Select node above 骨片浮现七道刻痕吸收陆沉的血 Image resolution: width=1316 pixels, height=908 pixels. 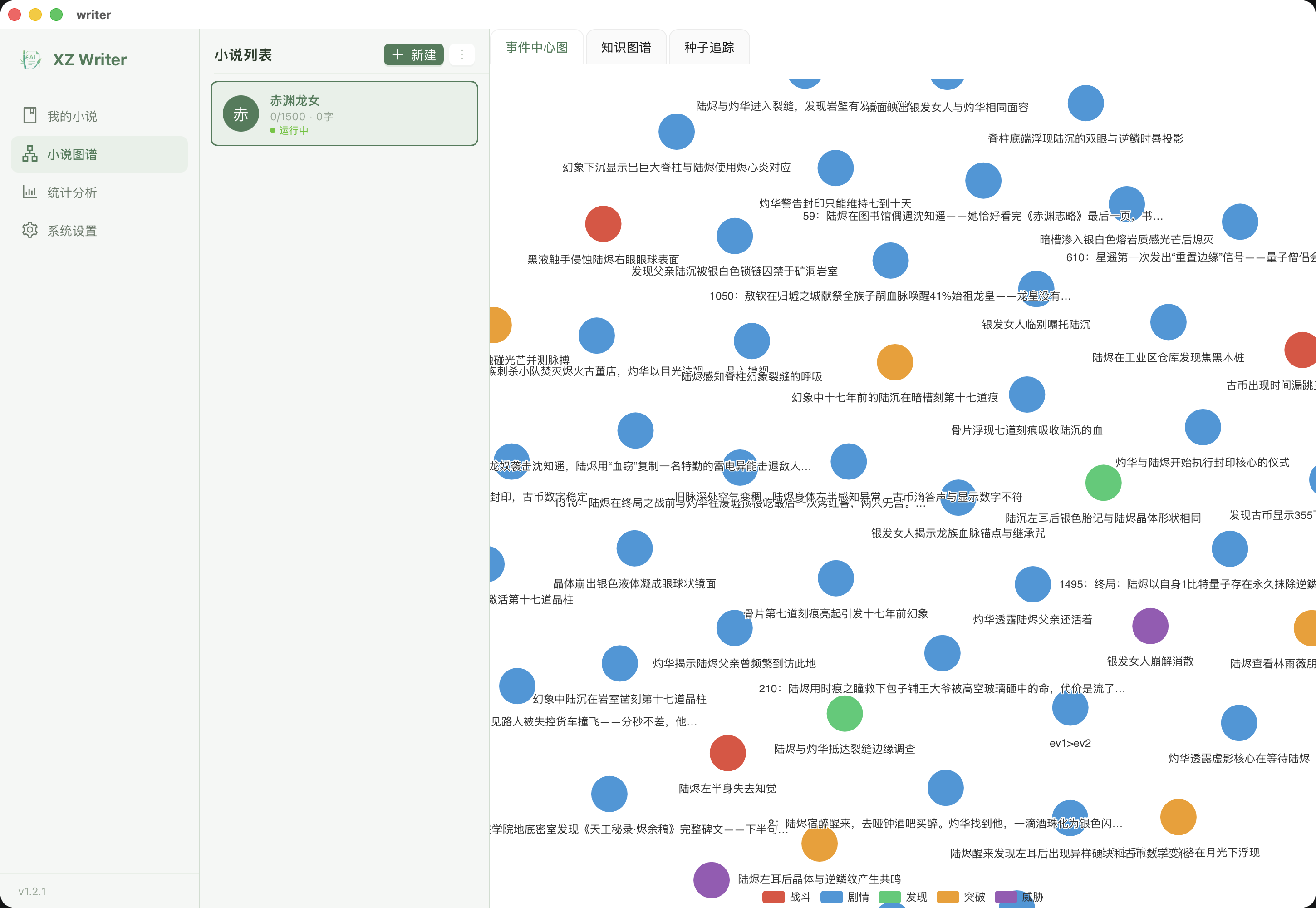[1026, 394]
